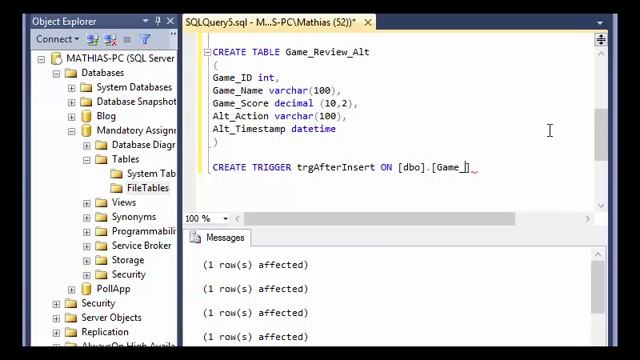
Task: Select the Mandatory Assignment database
Action: 136,131
